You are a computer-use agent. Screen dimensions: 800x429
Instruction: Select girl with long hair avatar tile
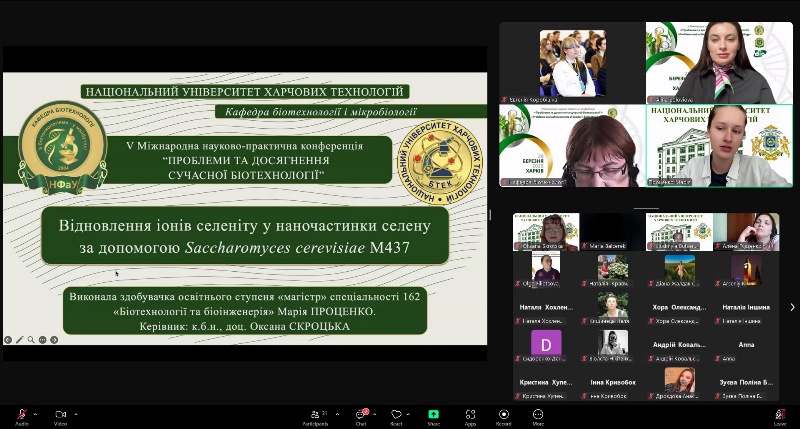click(679, 383)
